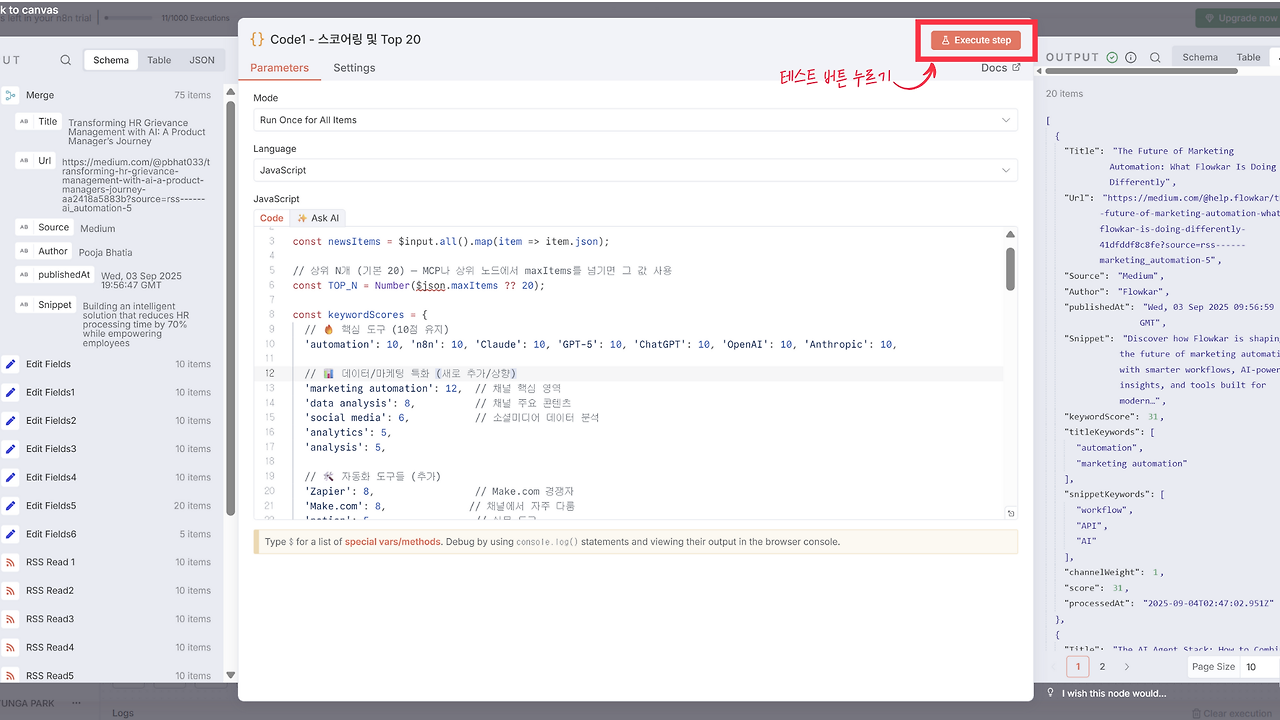Open the Page Size dropdown

(1260, 667)
